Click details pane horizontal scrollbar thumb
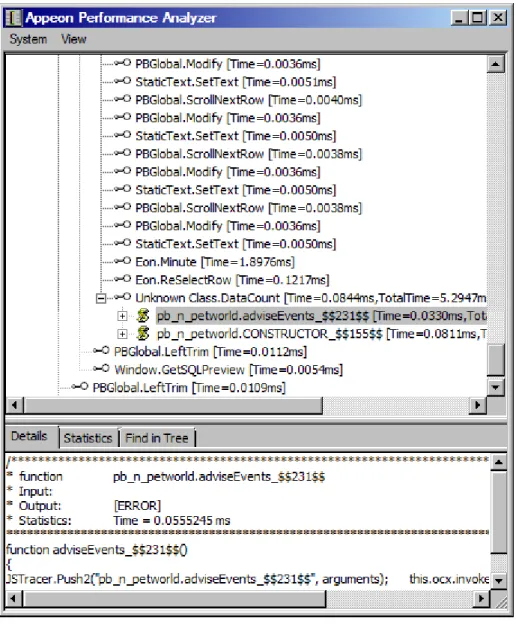Viewport: 516px width, 636px height. (x=174, y=598)
